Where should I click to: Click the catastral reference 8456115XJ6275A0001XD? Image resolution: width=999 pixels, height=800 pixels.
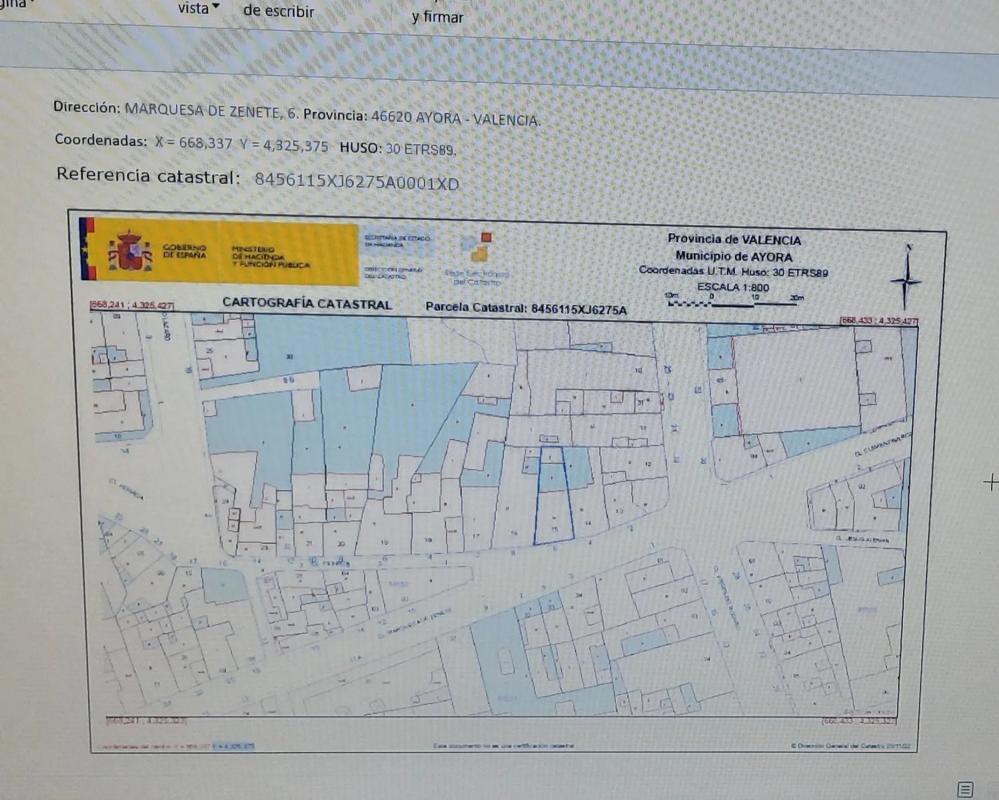coord(356,181)
